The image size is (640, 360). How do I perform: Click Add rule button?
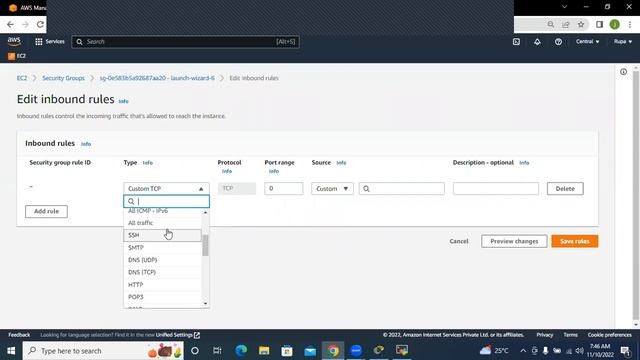[46, 211]
